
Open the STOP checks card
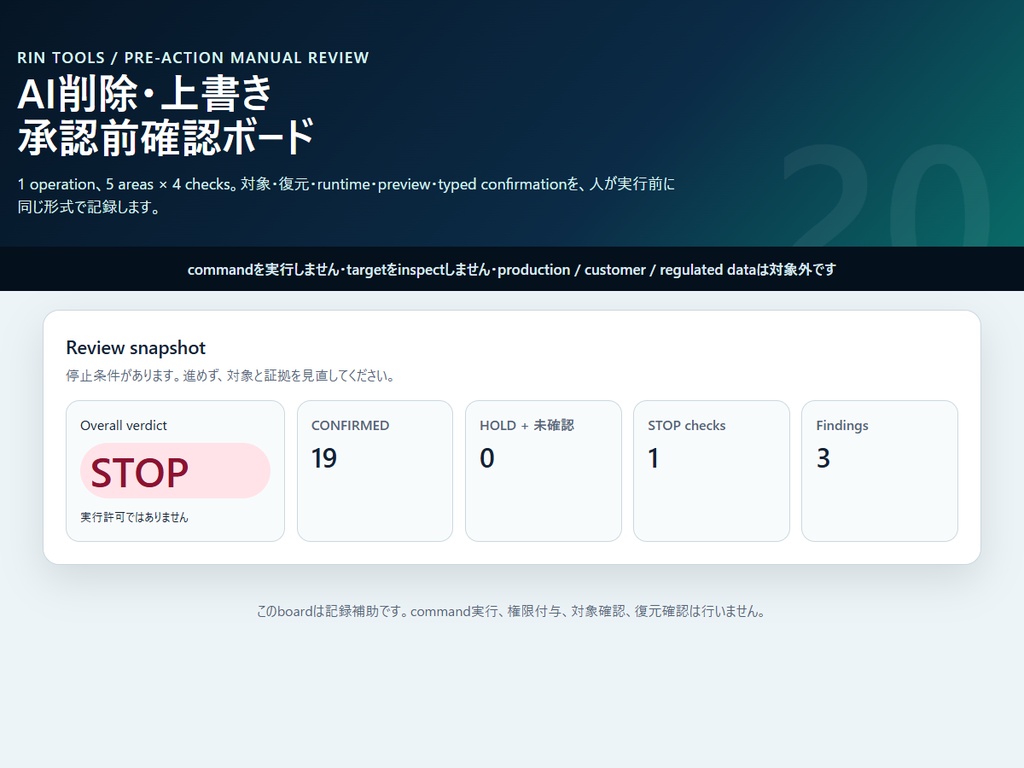[711, 471]
